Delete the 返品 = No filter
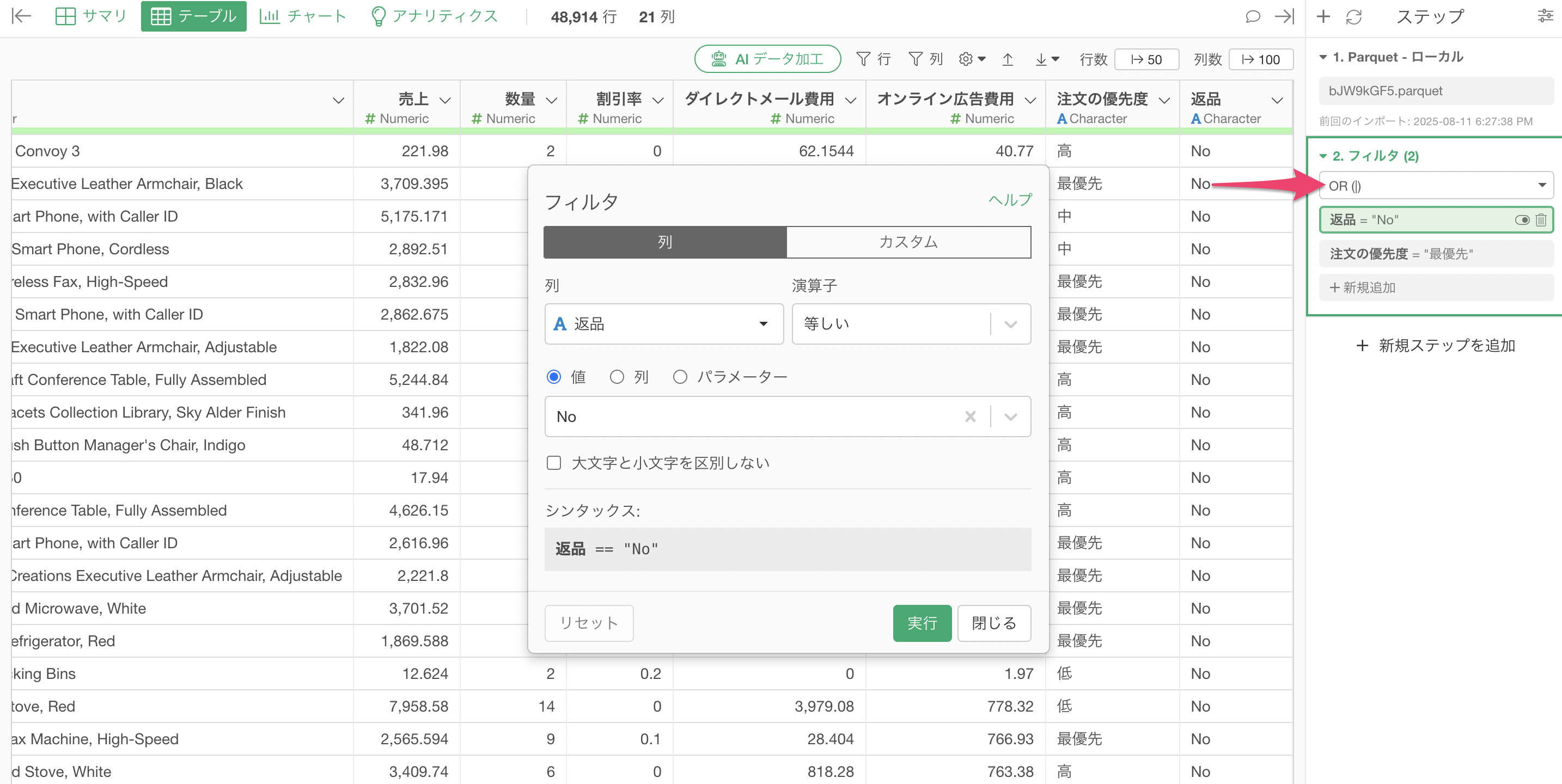 click(x=1541, y=220)
